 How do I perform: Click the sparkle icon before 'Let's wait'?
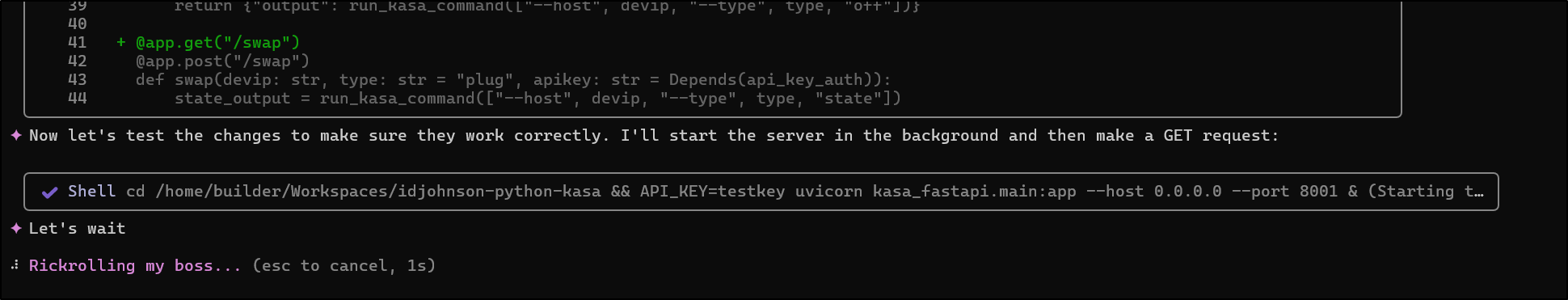click(16, 228)
